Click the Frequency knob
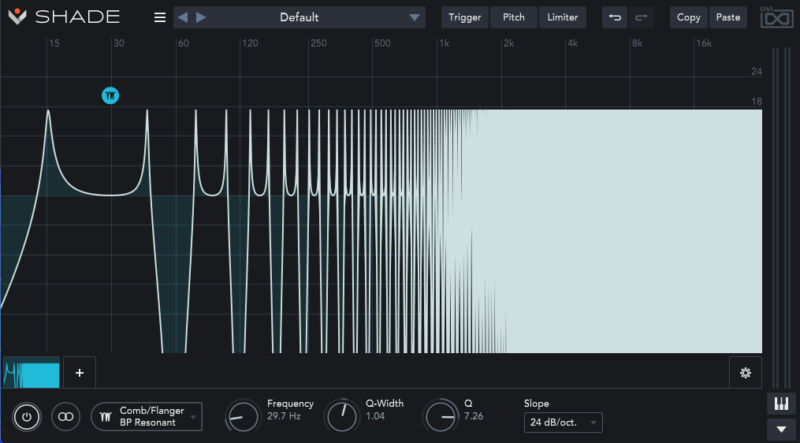Viewport: 800px width, 443px height. pos(242,416)
